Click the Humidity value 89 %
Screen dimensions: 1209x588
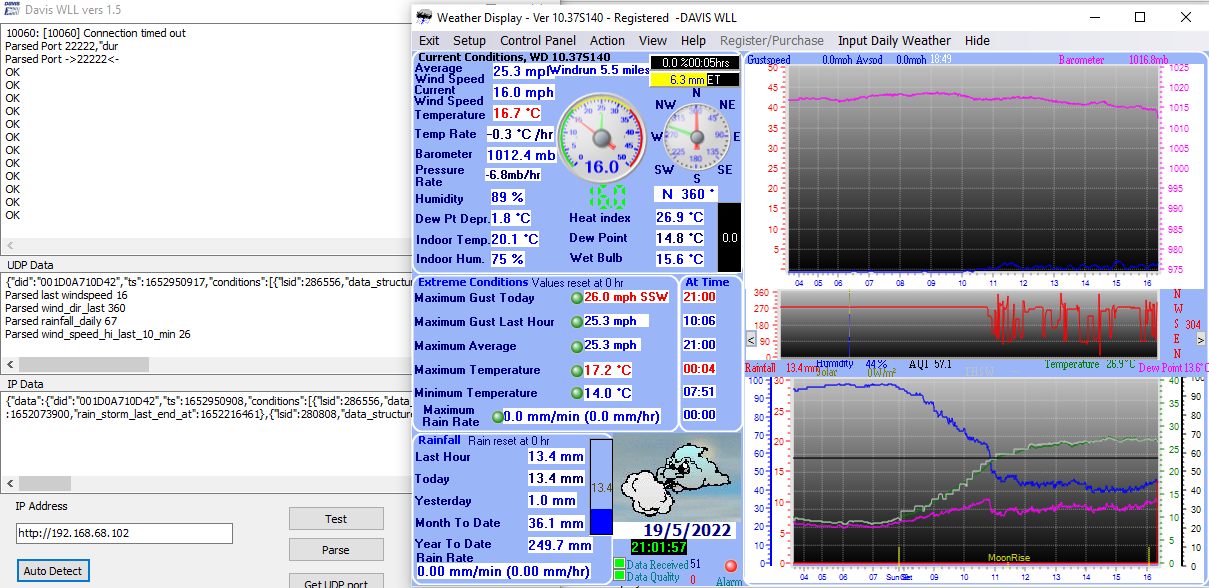point(507,197)
